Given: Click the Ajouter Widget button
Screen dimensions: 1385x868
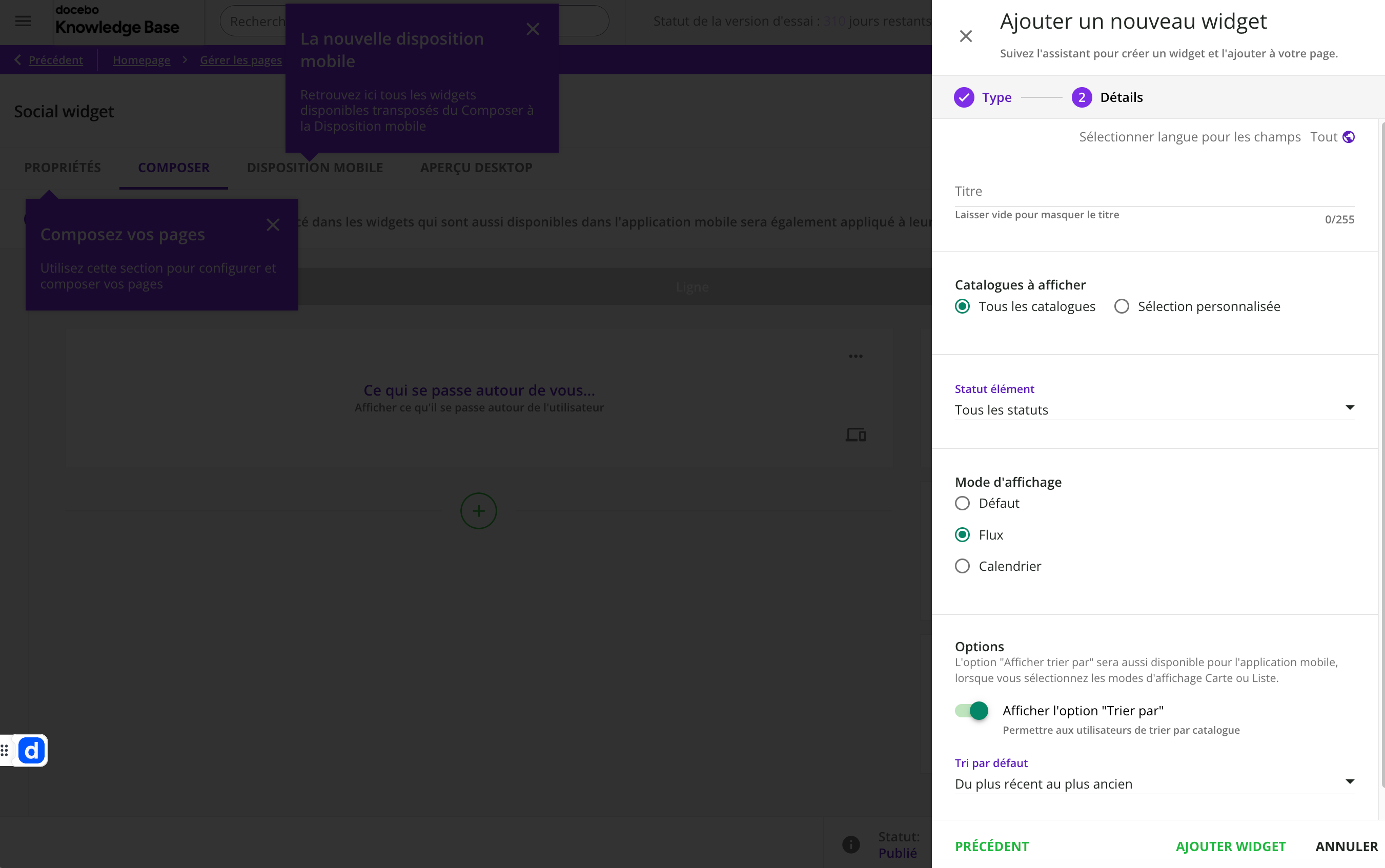Looking at the screenshot, I should point(1231,846).
